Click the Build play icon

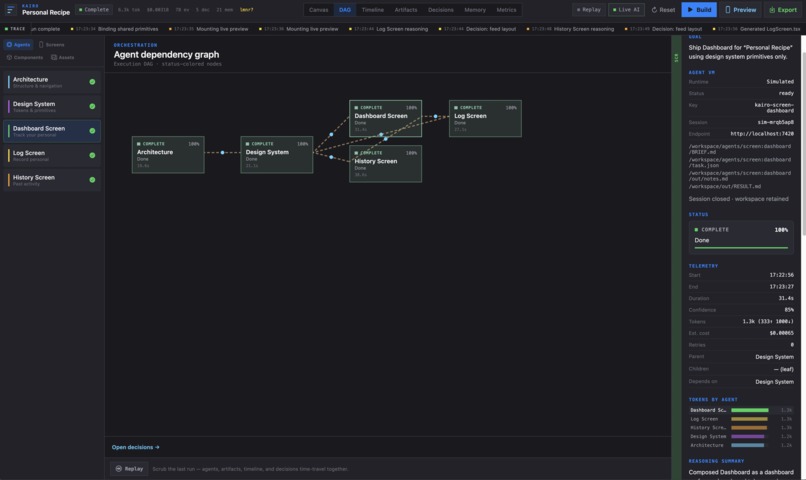tap(690, 10)
